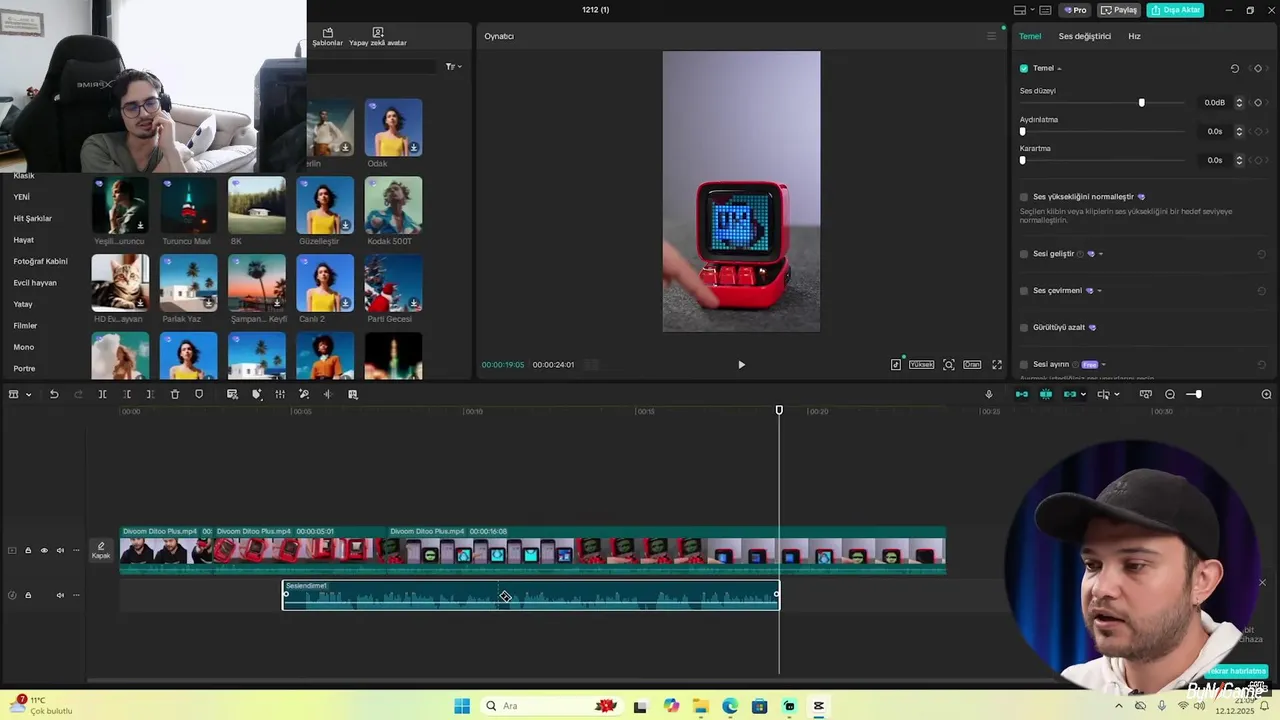Select the Kodak 500T filter thumbnail
This screenshot has width=1280, height=720.
[393, 205]
